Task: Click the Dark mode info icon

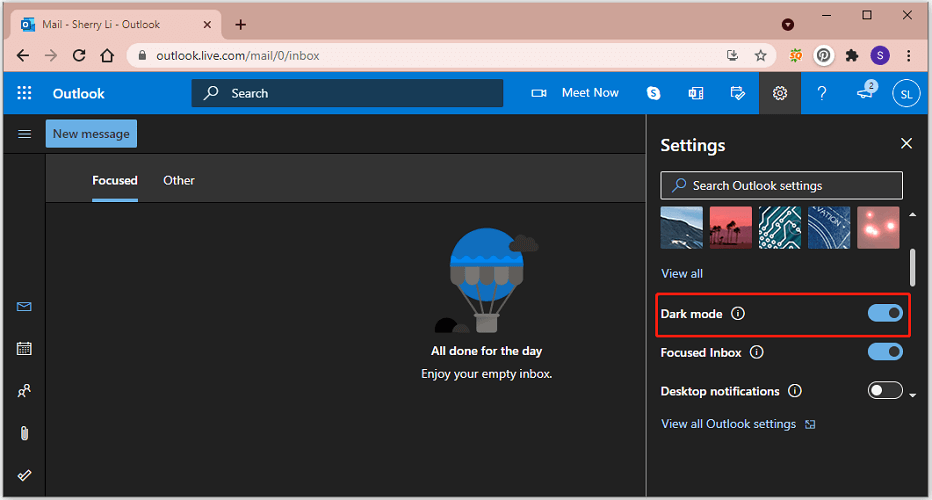Action: click(x=738, y=313)
